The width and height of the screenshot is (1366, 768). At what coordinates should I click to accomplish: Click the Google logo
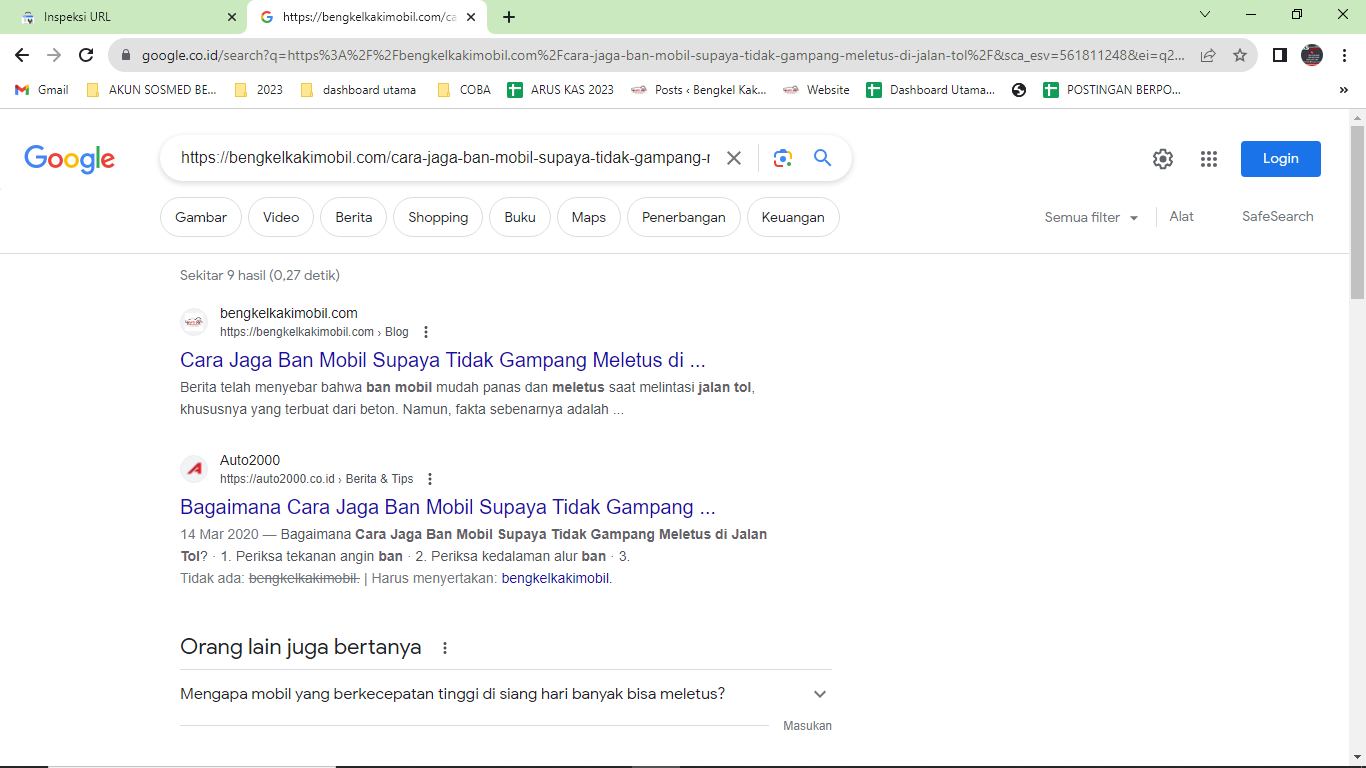point(70,159)
